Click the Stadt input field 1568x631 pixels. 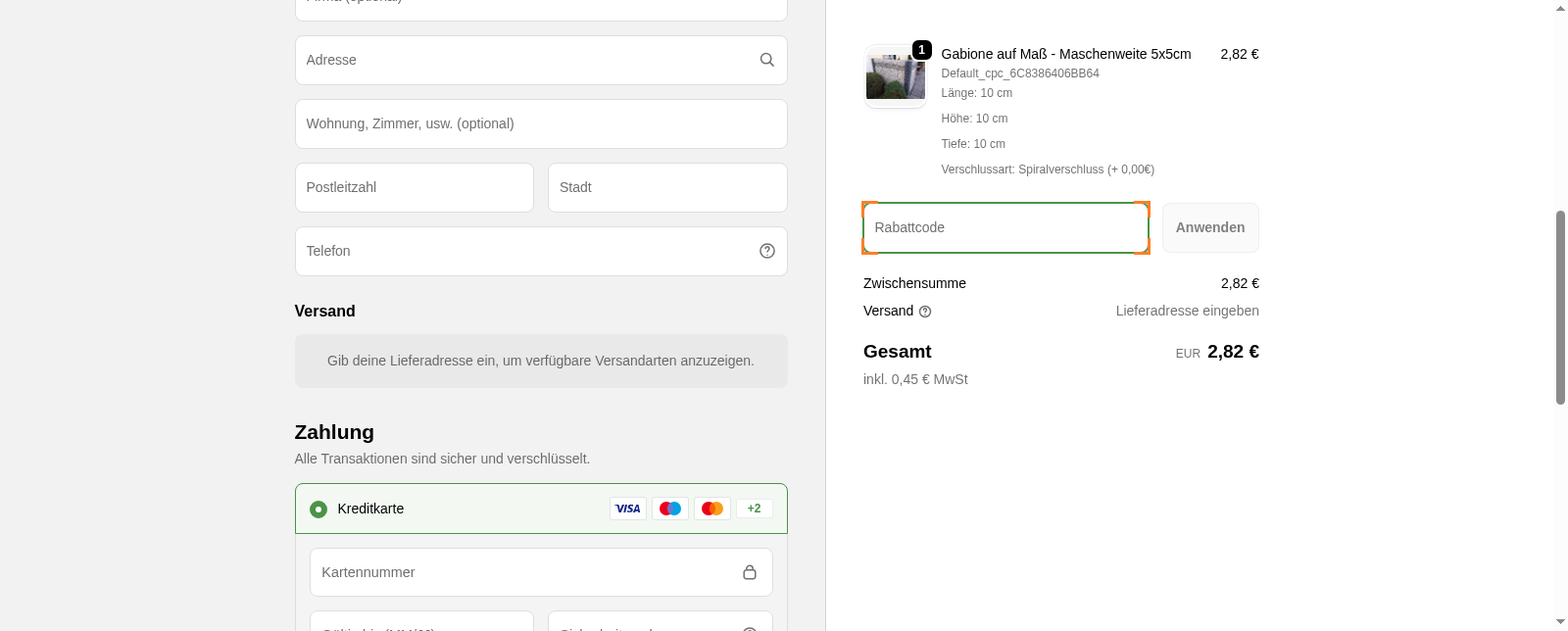pyautogui.click(x=666, y=187)
